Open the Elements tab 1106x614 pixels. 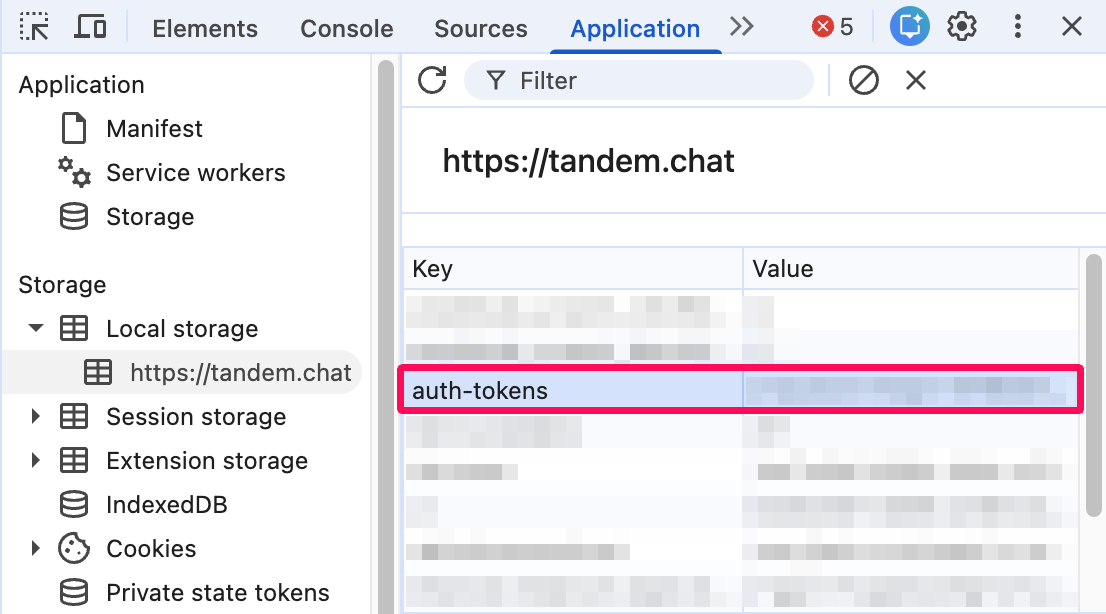(x=205, y=28)
